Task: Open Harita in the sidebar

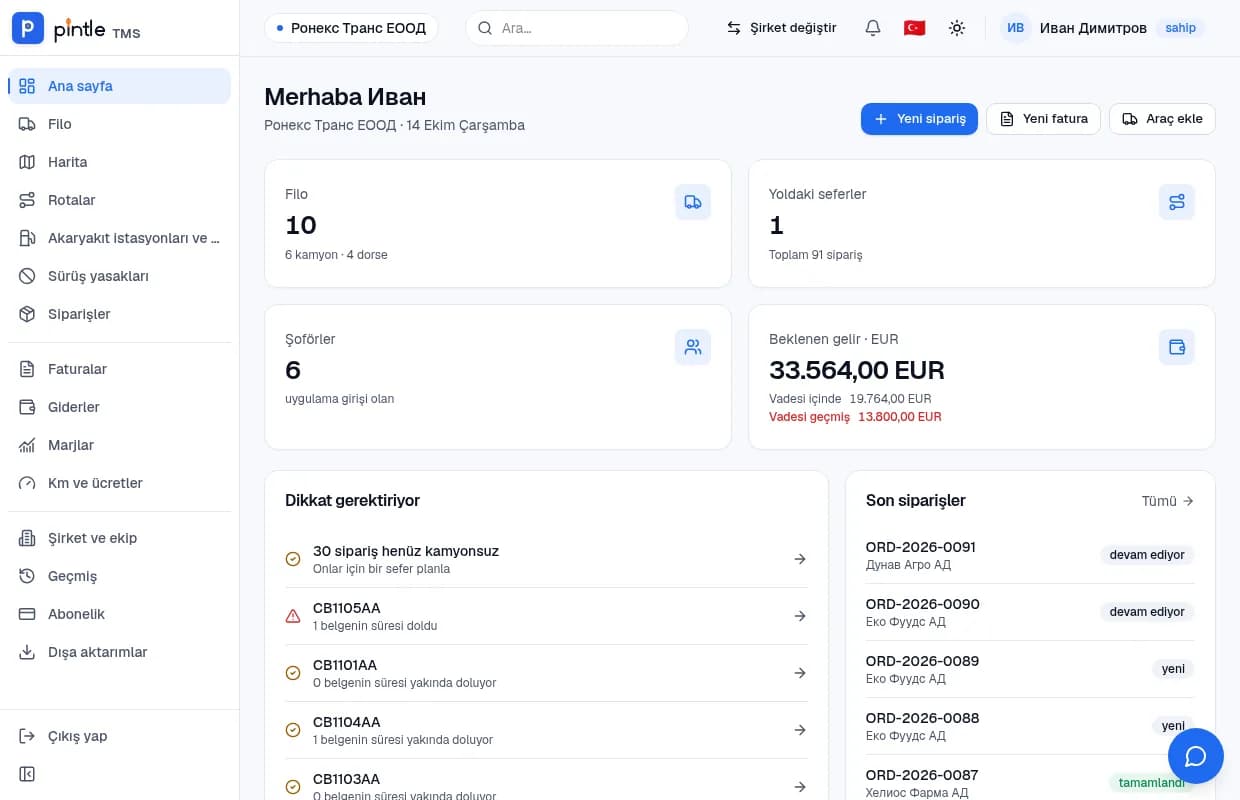Action: (x=120, y=162)
